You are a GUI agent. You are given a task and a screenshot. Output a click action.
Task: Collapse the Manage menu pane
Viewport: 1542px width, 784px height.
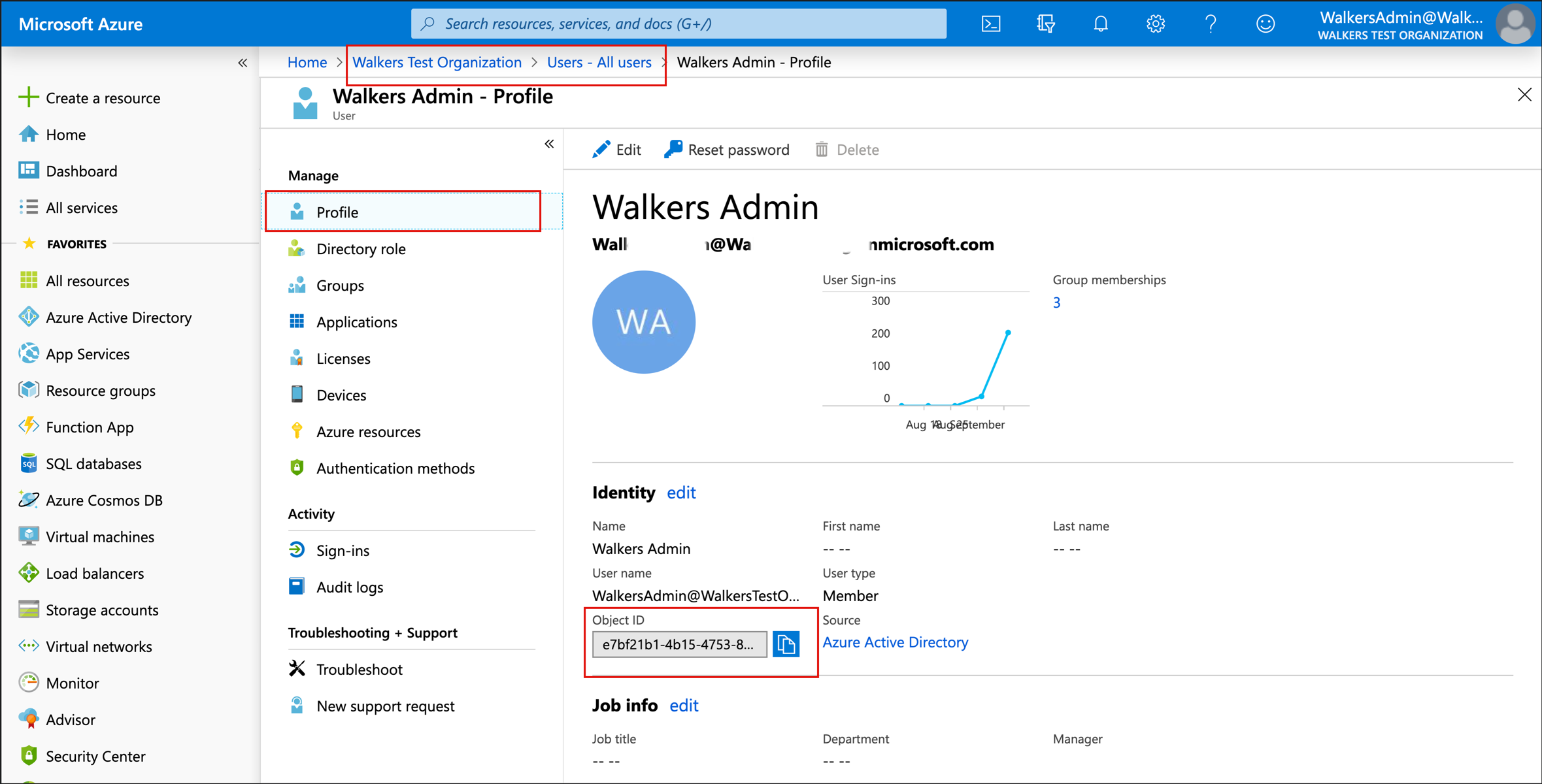pyautogui.click(x=549, y=143)
